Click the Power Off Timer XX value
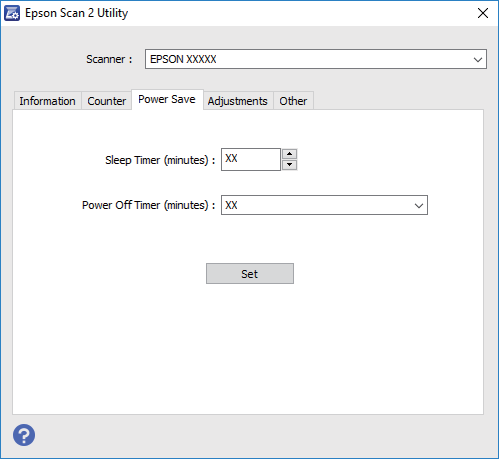The image size is (499, 459). tap(231, 205)
